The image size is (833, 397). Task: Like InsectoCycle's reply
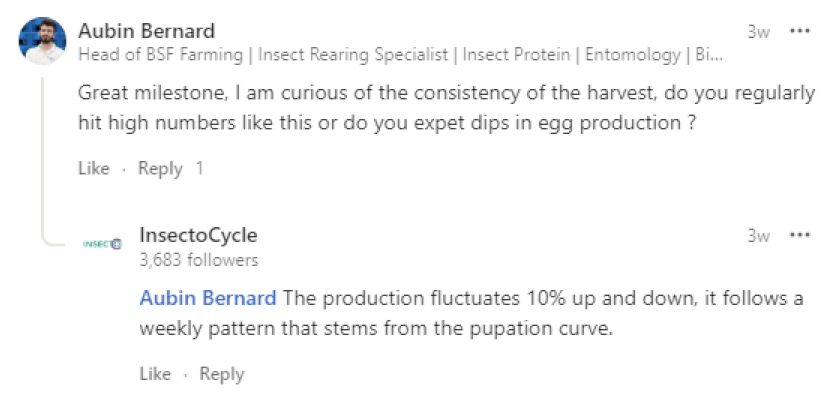[155, 374]
